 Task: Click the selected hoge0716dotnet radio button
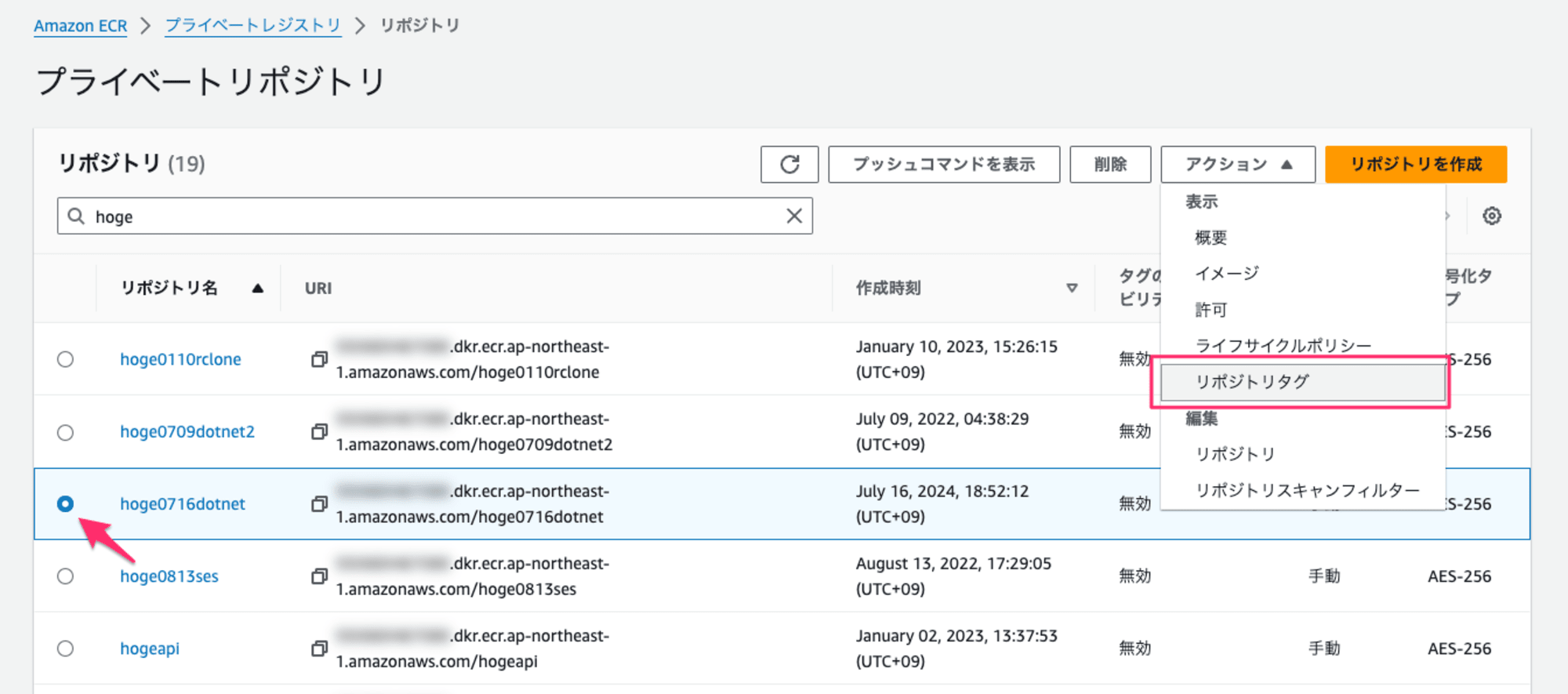point(65,503)
